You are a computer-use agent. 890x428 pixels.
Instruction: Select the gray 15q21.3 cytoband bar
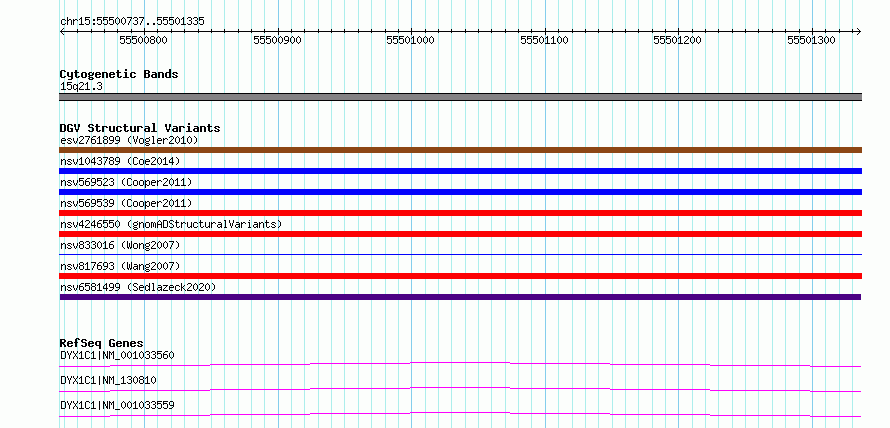click(460, 97)
